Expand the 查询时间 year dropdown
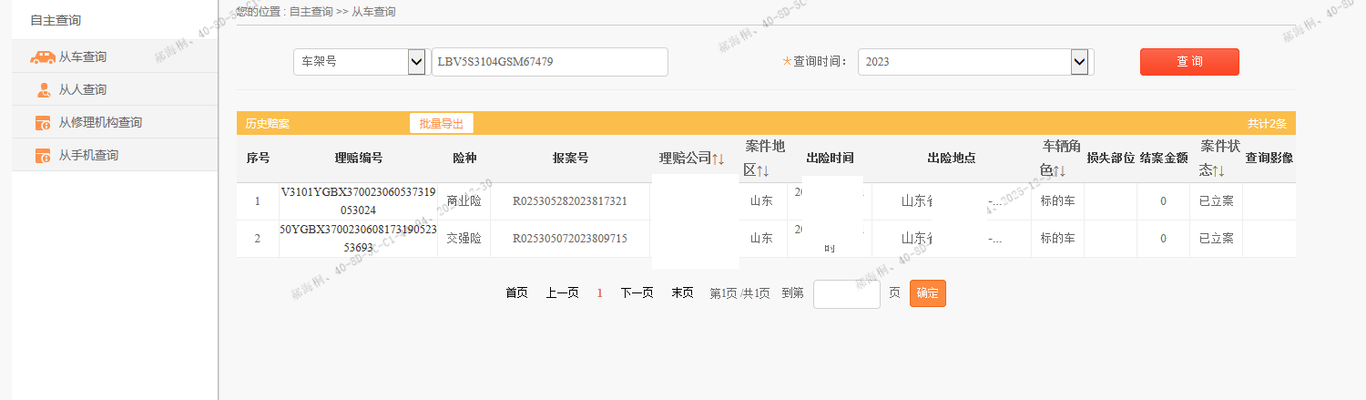 point(1079,62)
